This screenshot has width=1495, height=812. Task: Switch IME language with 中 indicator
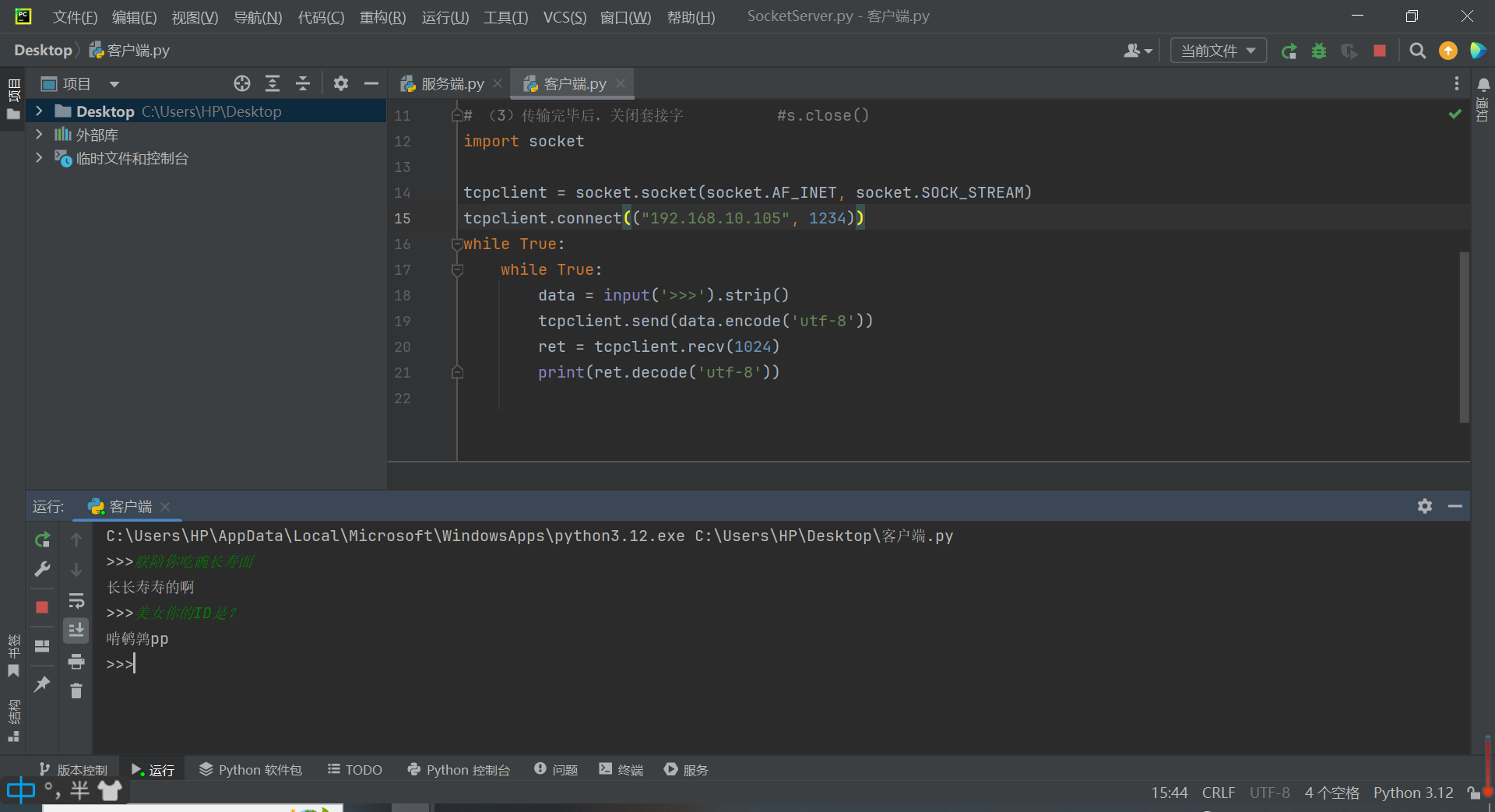coord(21,791)
